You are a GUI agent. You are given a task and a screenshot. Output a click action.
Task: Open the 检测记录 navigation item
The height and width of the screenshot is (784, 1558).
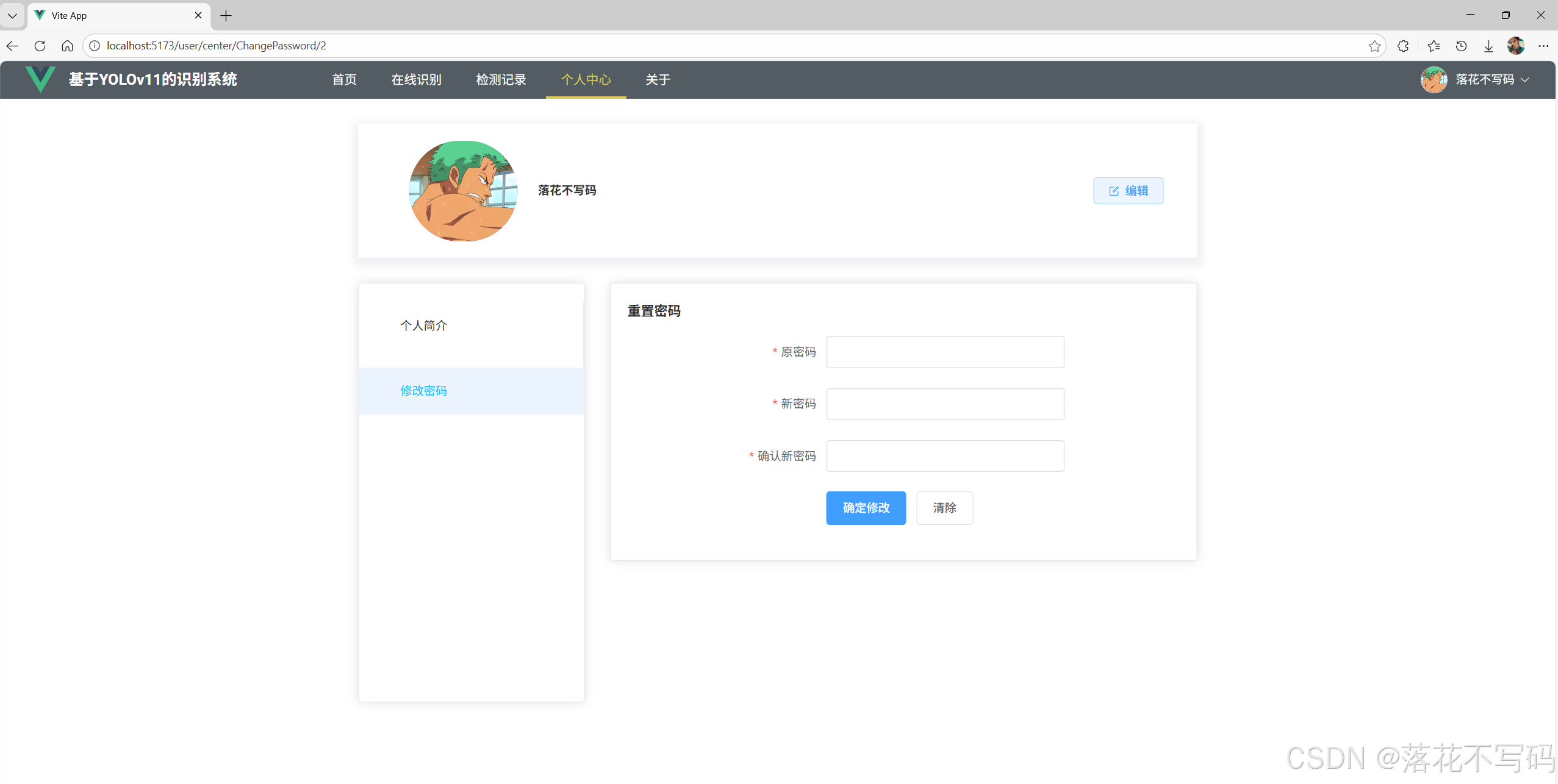point(500,79)
